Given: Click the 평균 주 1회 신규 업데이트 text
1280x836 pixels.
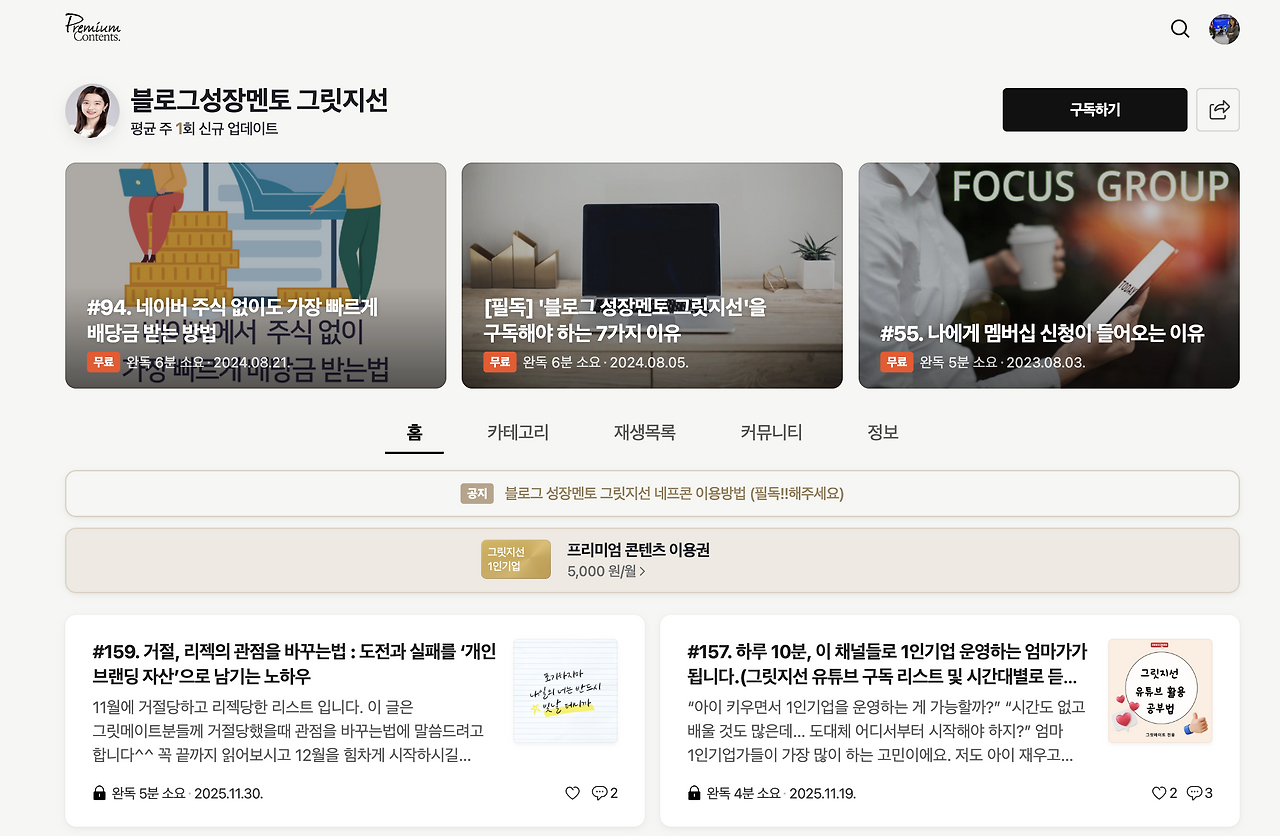Looking at the screenshot, I should 204,129.
